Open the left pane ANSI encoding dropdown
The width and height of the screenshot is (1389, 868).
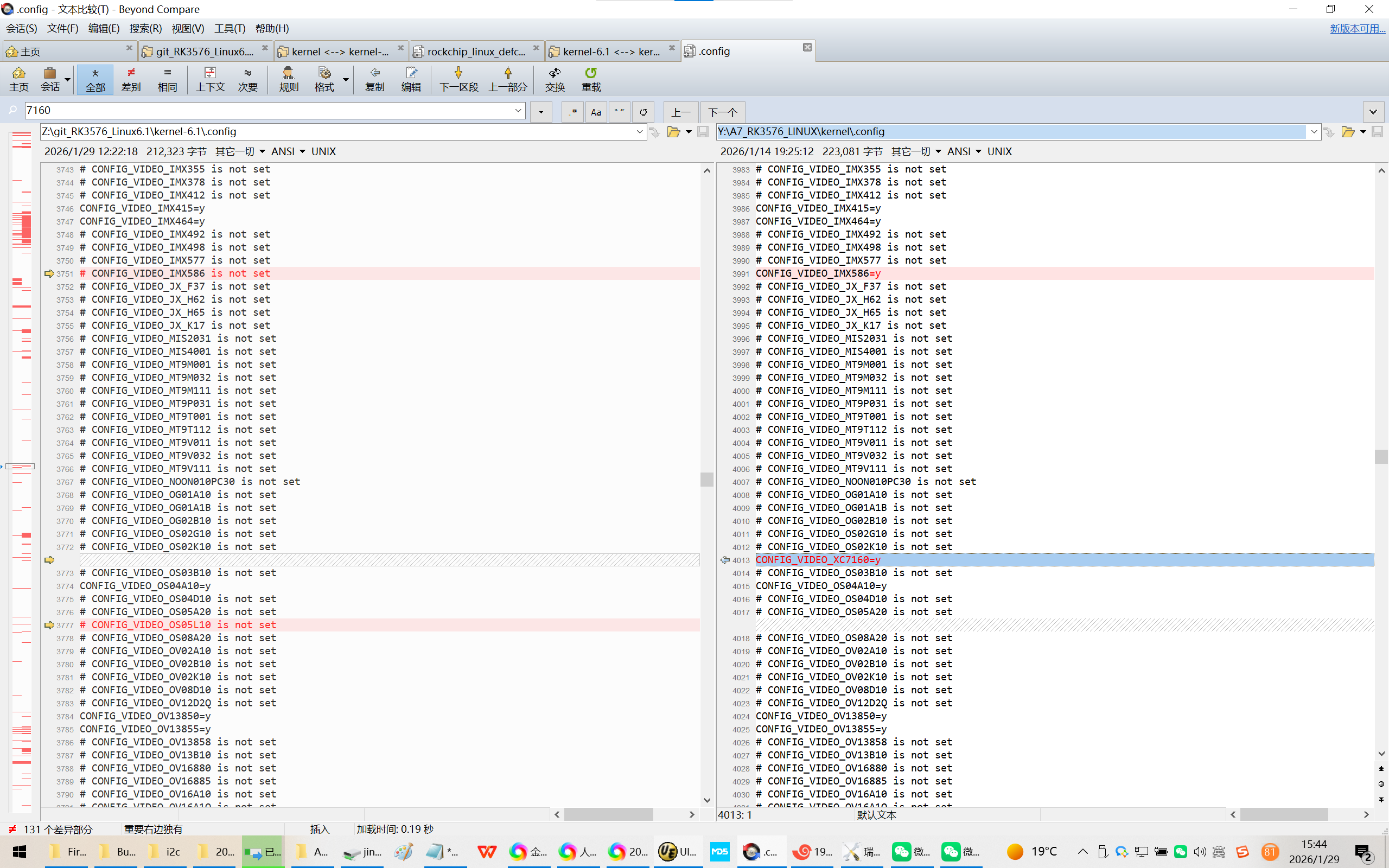click(x=288, y=151)
